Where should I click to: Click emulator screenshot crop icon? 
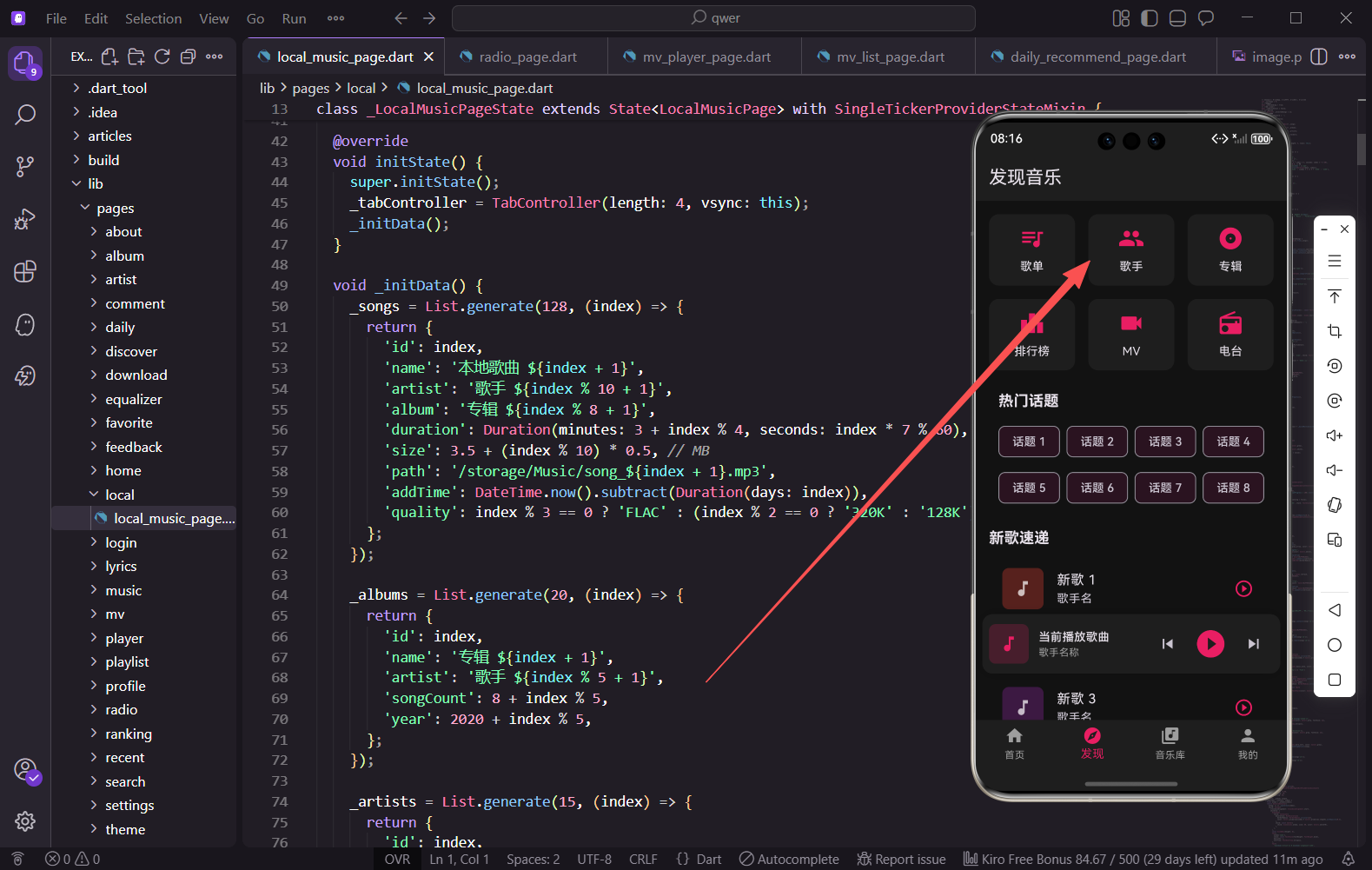click(1335, 331)
